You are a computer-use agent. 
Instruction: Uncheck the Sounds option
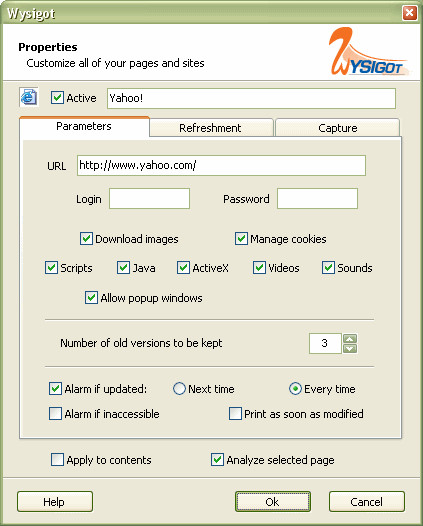(x=328, y=268)
